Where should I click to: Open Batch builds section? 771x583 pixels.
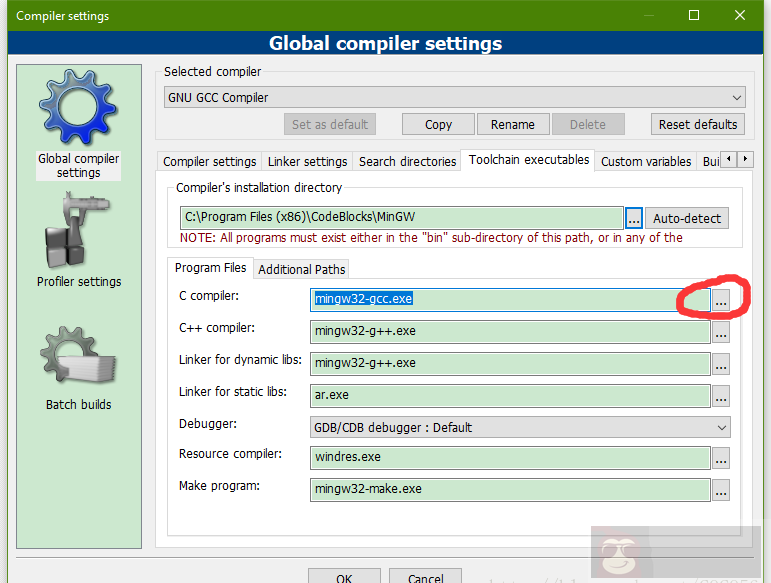pyautogui.click(x=78, y=368)
